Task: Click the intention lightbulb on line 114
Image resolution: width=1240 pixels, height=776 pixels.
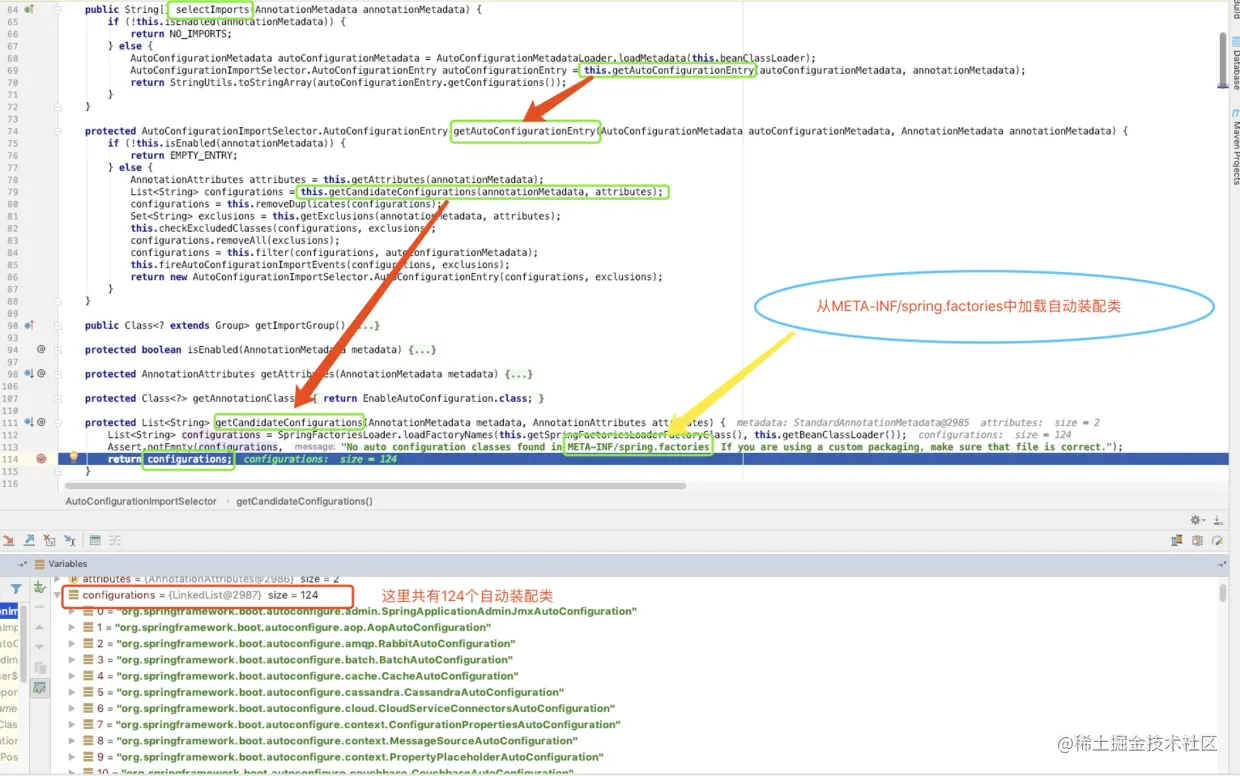Action: tap(73, 458)
